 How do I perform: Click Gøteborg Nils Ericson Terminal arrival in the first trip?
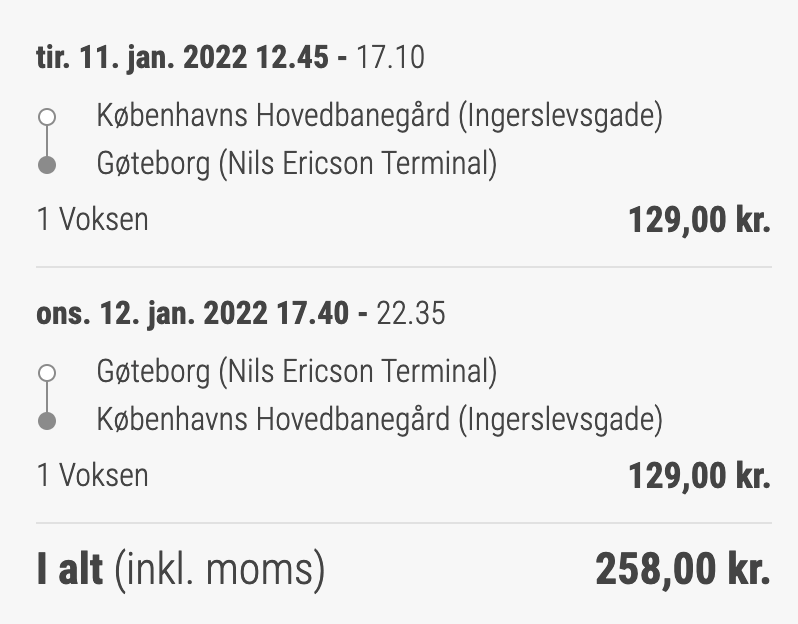[297, 164]
